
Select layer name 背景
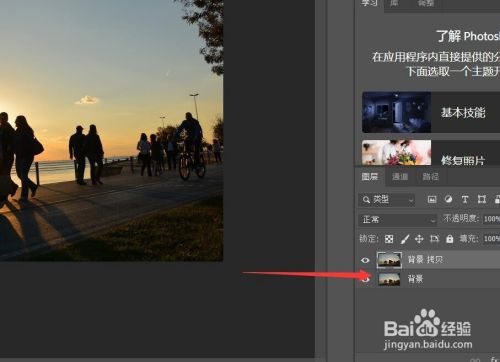416,279
